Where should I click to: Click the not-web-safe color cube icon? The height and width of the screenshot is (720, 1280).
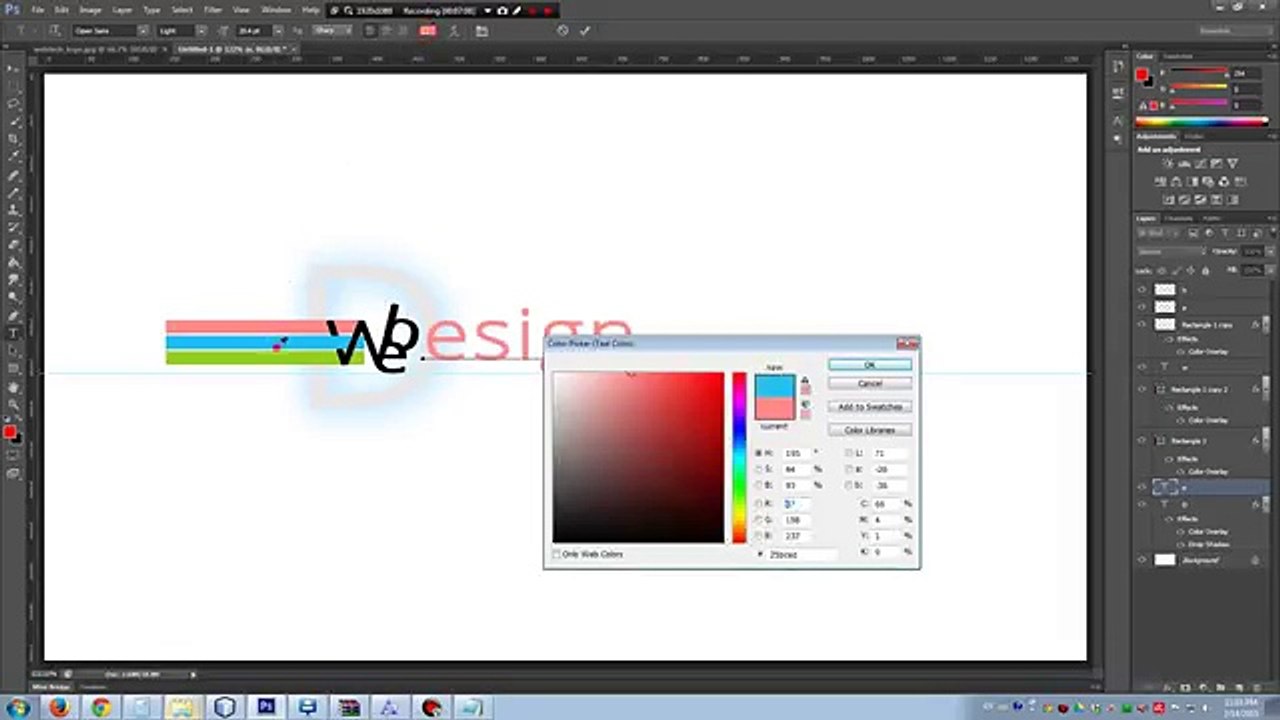806,402
